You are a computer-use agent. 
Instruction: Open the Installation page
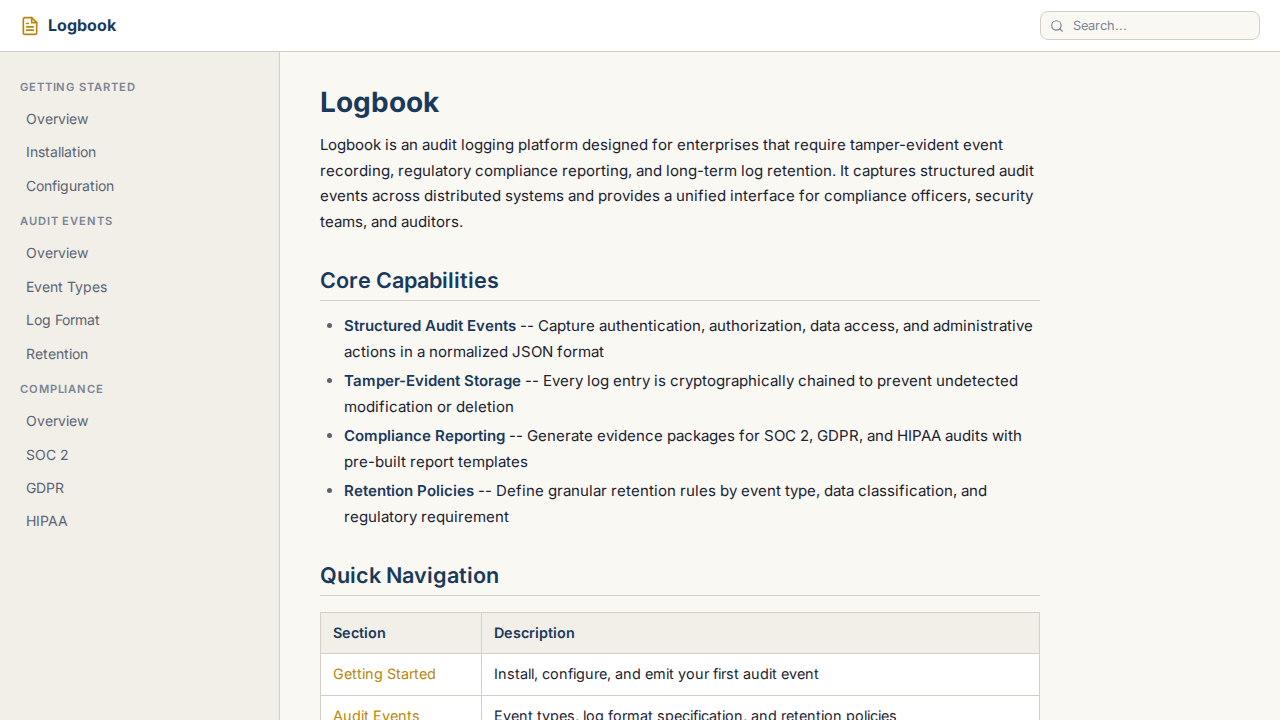tap(61, 152)
